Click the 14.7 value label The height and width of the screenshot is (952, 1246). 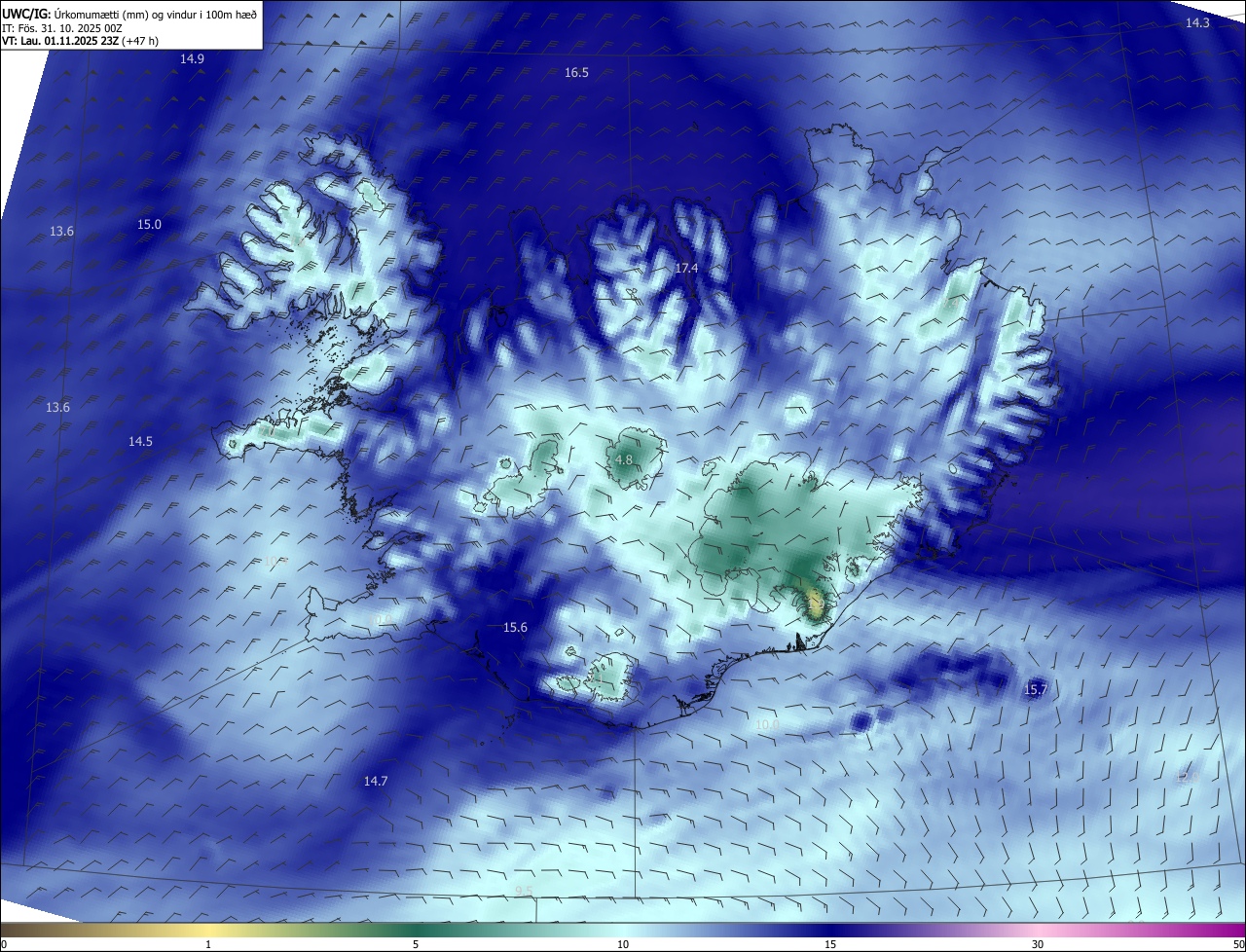click(376, 782)
